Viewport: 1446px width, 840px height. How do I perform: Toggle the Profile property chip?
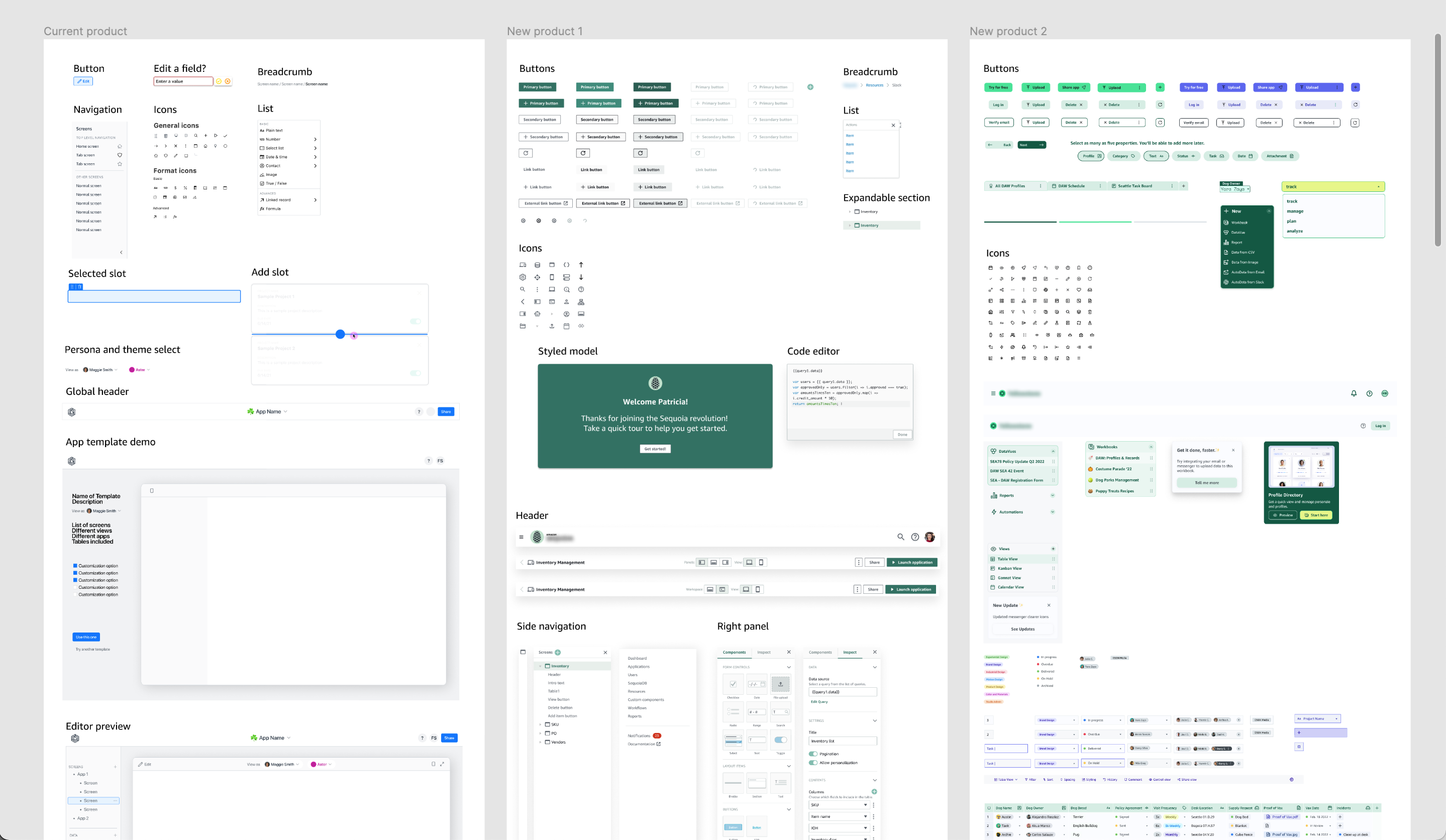[x=1091, y=156]
